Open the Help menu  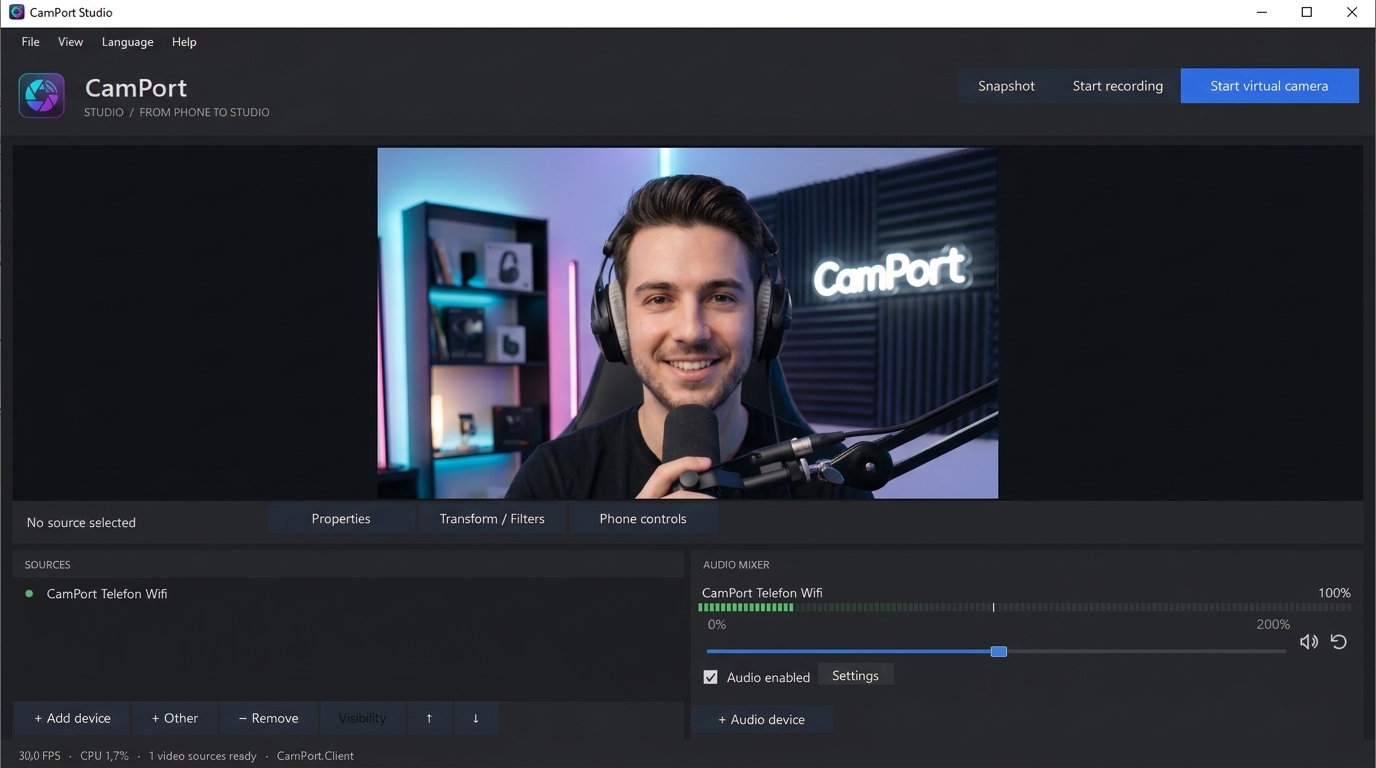pos(184,42)
